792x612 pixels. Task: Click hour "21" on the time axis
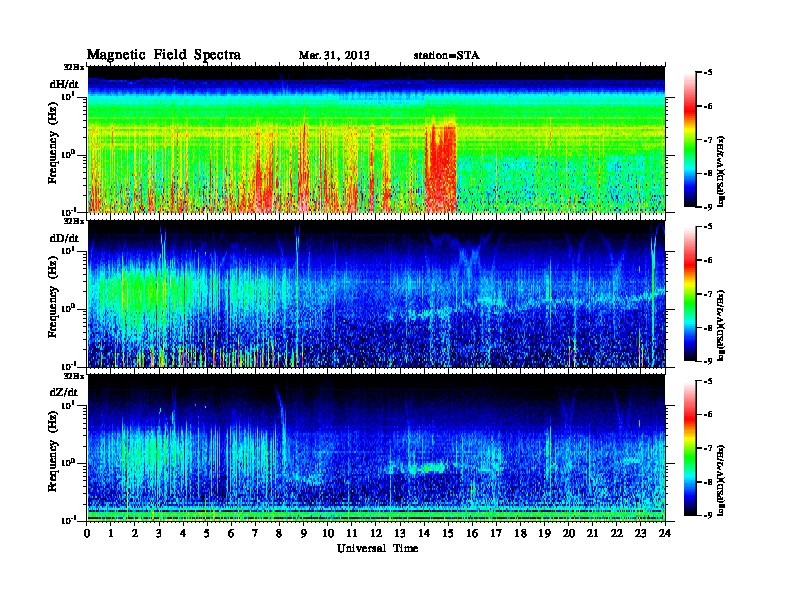click(x=592, y=533)
